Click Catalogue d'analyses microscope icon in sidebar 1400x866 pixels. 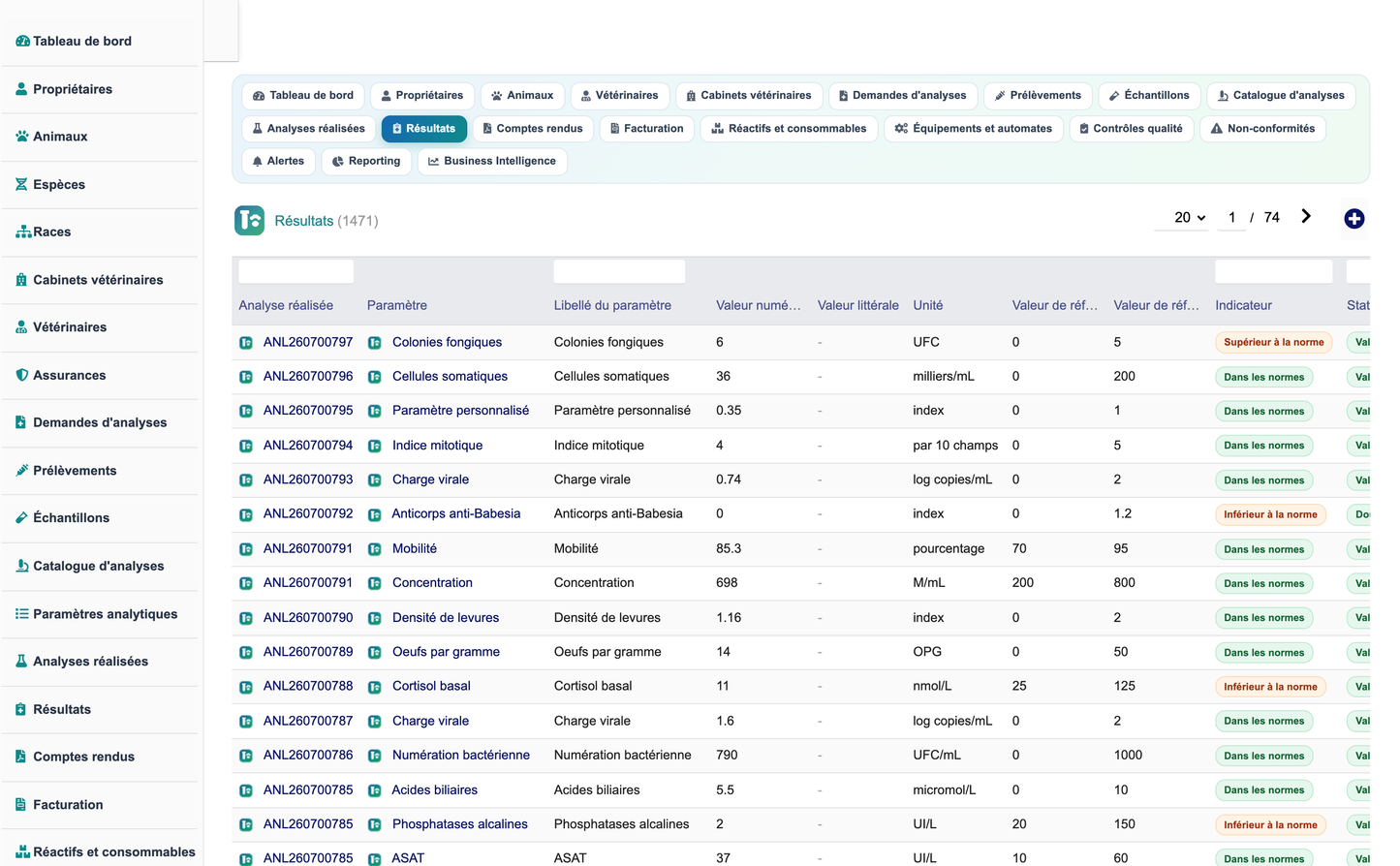pyautogui.click(x=21, y=566)
